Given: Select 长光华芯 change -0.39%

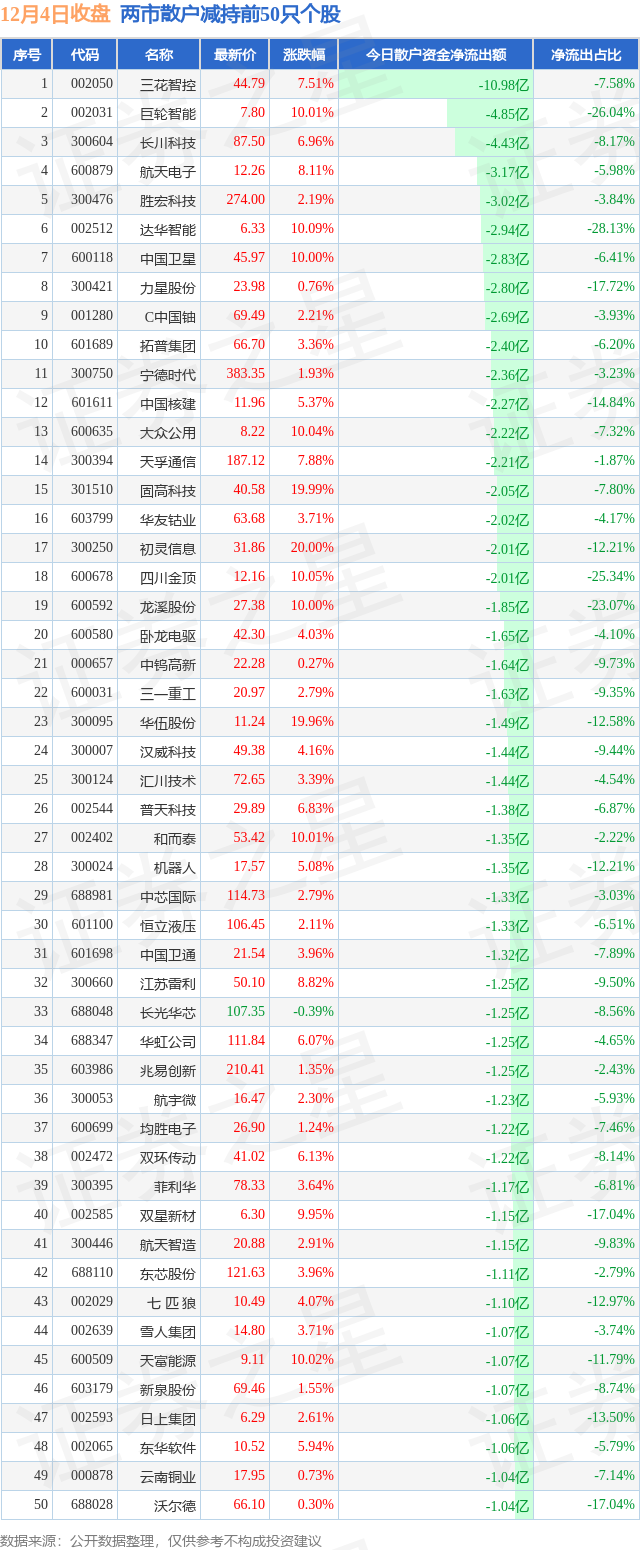Looking at the screenshot, I should point(315,1012).
